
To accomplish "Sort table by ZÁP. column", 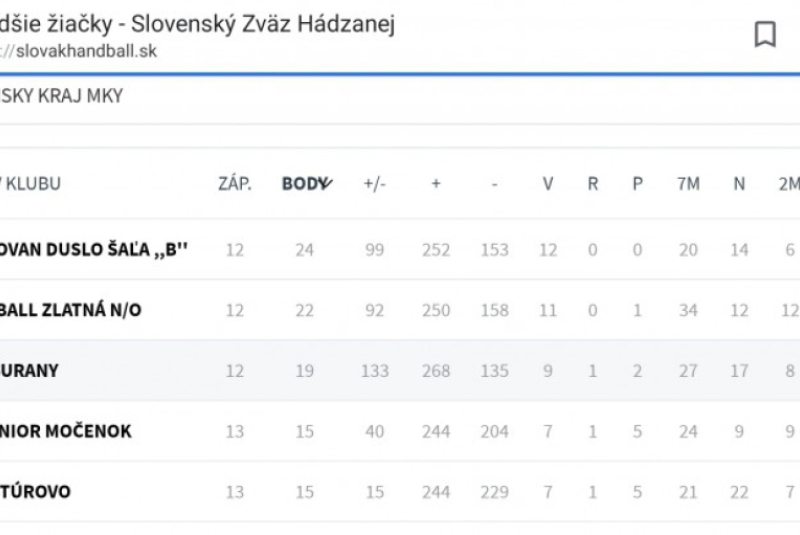I will click(x=235, y=184).
